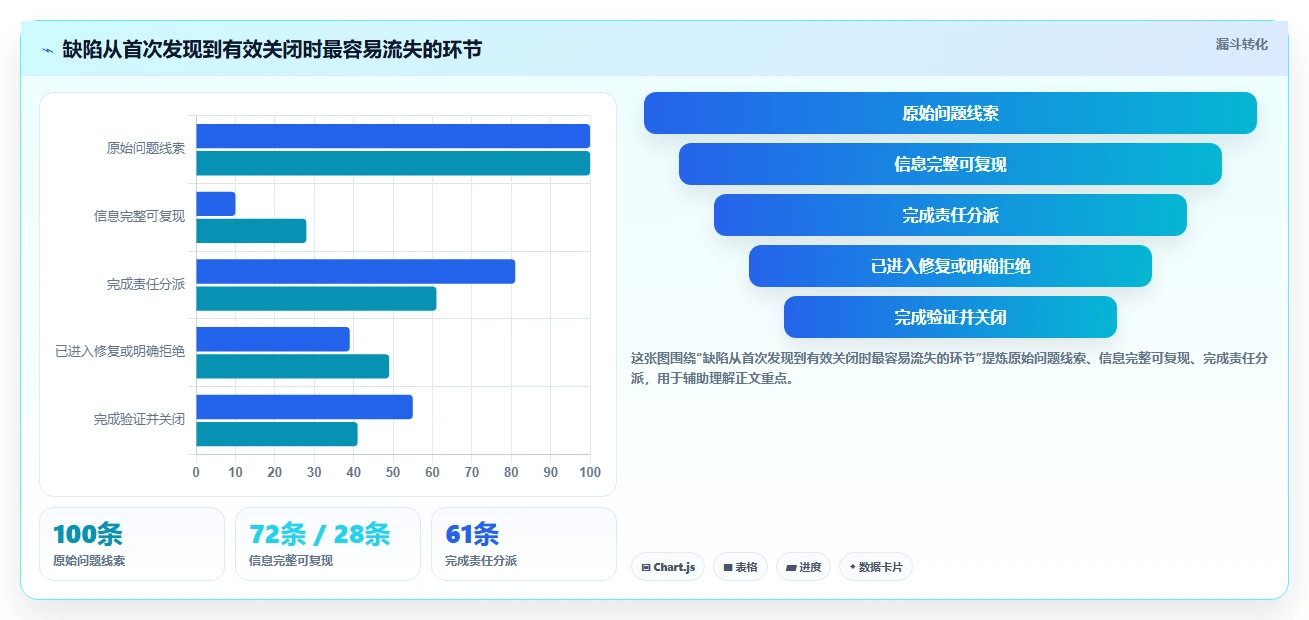
Task: Open the 61条 完成责任分派 data card
Action: (x=524, y=544)
